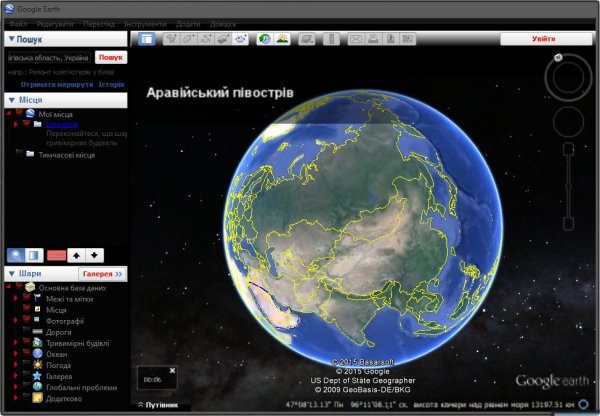Click the save image toolbar icon
This screenshot has height=416, width=600.
(390, 39)
